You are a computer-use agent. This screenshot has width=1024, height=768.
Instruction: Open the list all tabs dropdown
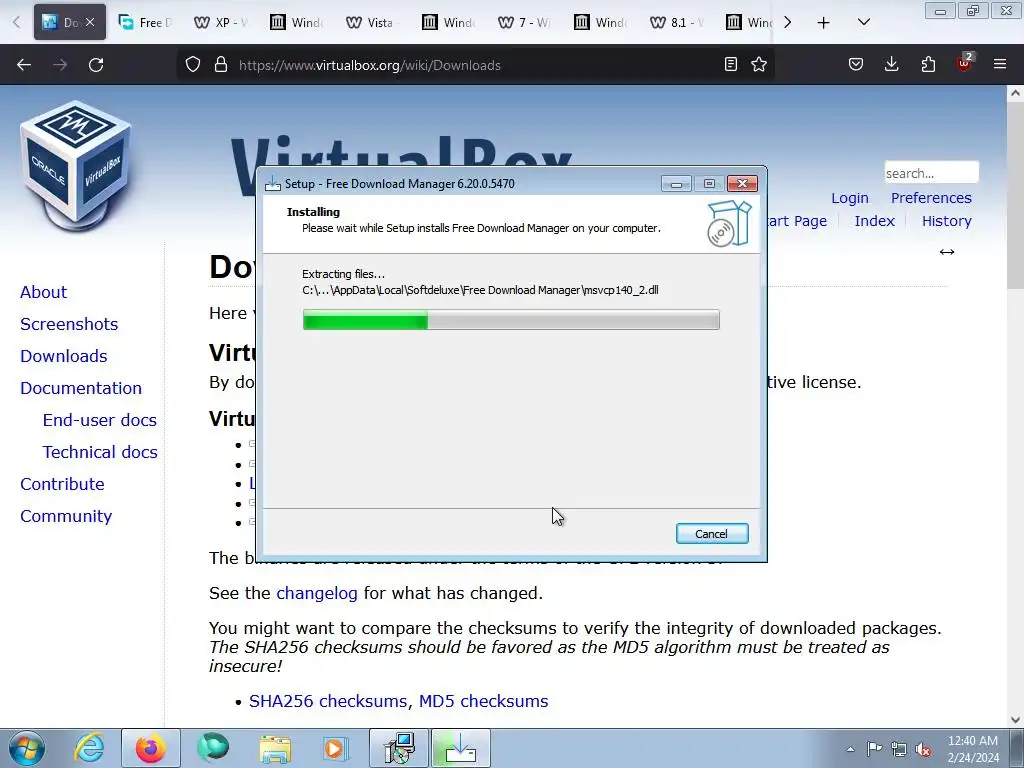(863, 22)
